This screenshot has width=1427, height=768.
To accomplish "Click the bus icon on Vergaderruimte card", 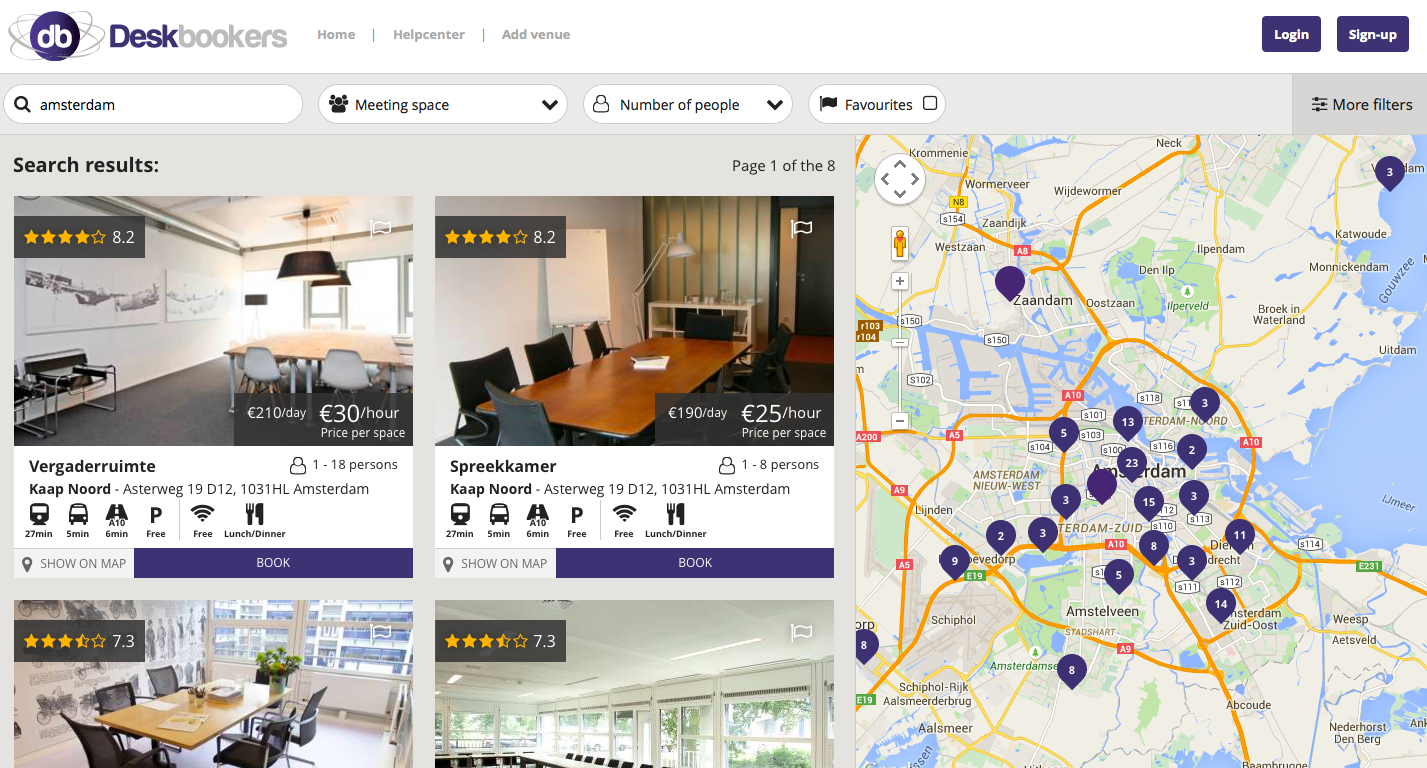I will click(78, 514).
